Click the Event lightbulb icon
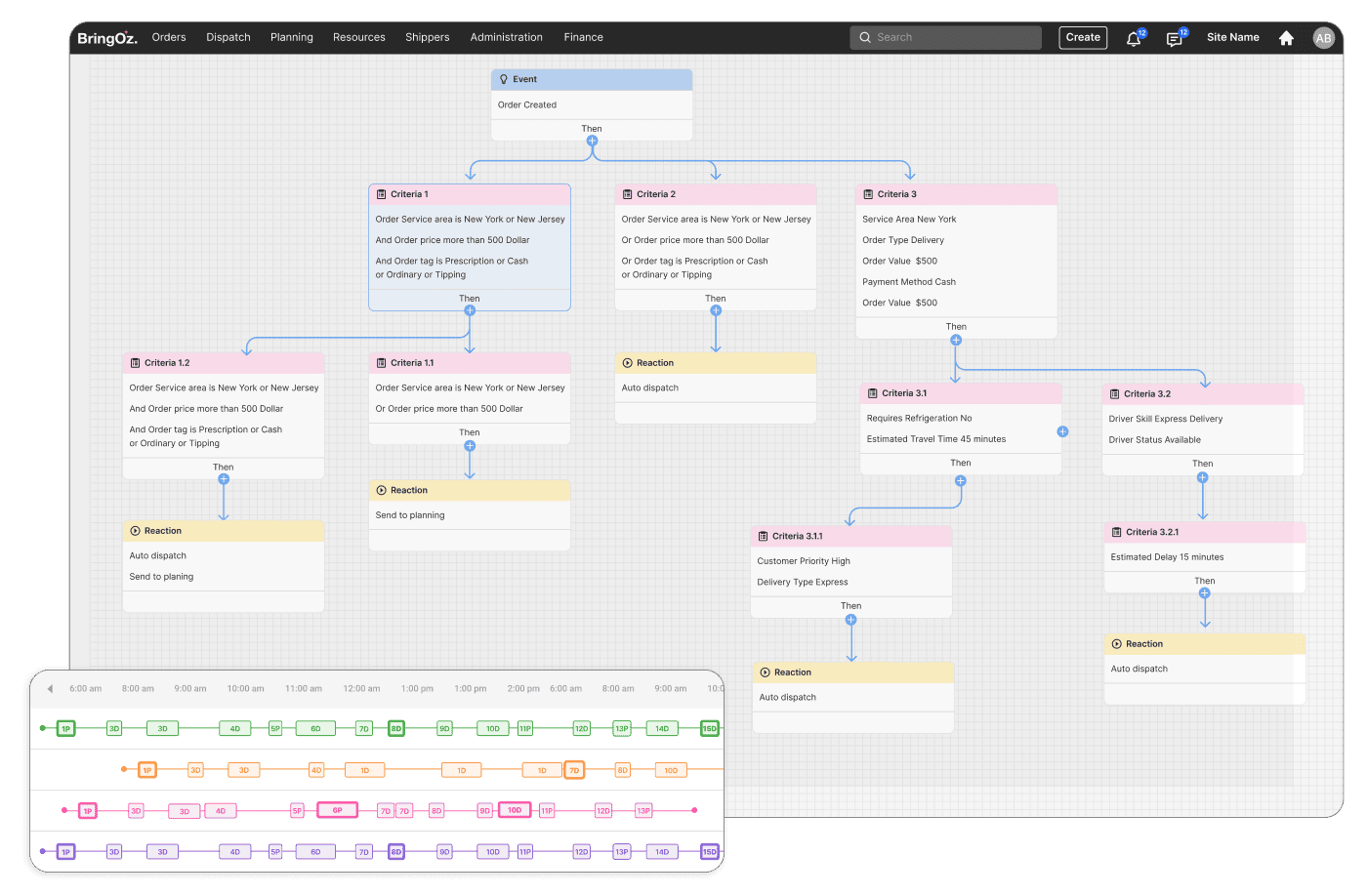The image size is (1367, 896). (x=504, y=79)
